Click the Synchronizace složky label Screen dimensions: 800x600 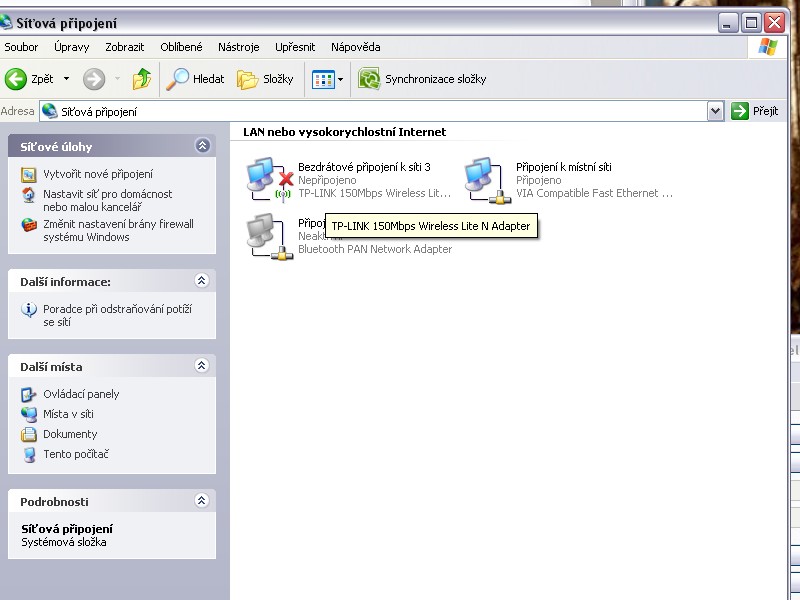tap(435, 79)
